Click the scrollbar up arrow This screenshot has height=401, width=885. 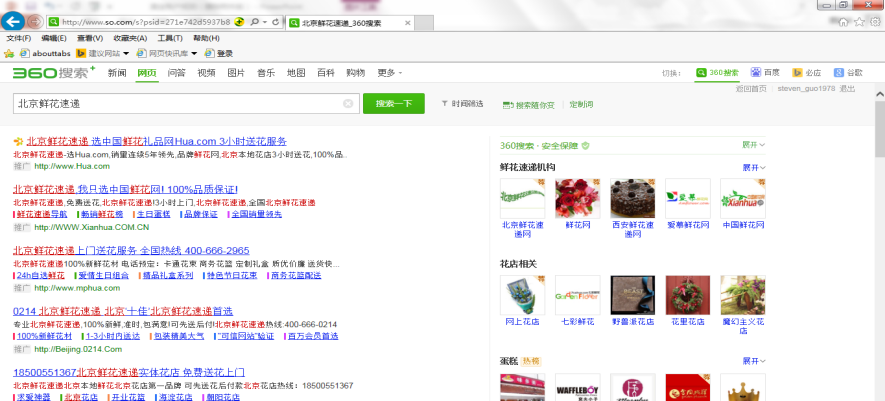880,93
